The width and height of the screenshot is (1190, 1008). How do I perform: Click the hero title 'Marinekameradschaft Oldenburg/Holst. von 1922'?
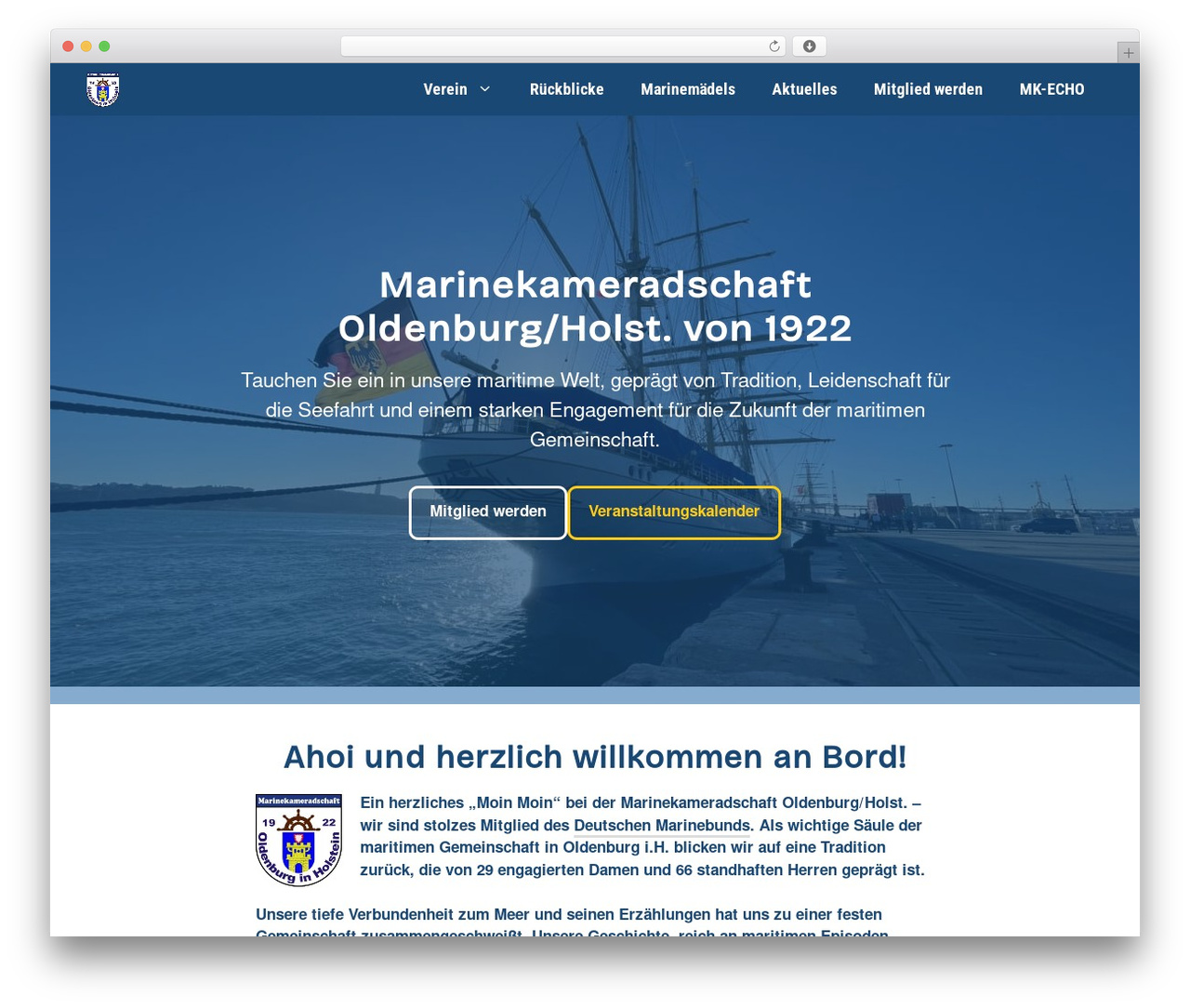point(595,307)
